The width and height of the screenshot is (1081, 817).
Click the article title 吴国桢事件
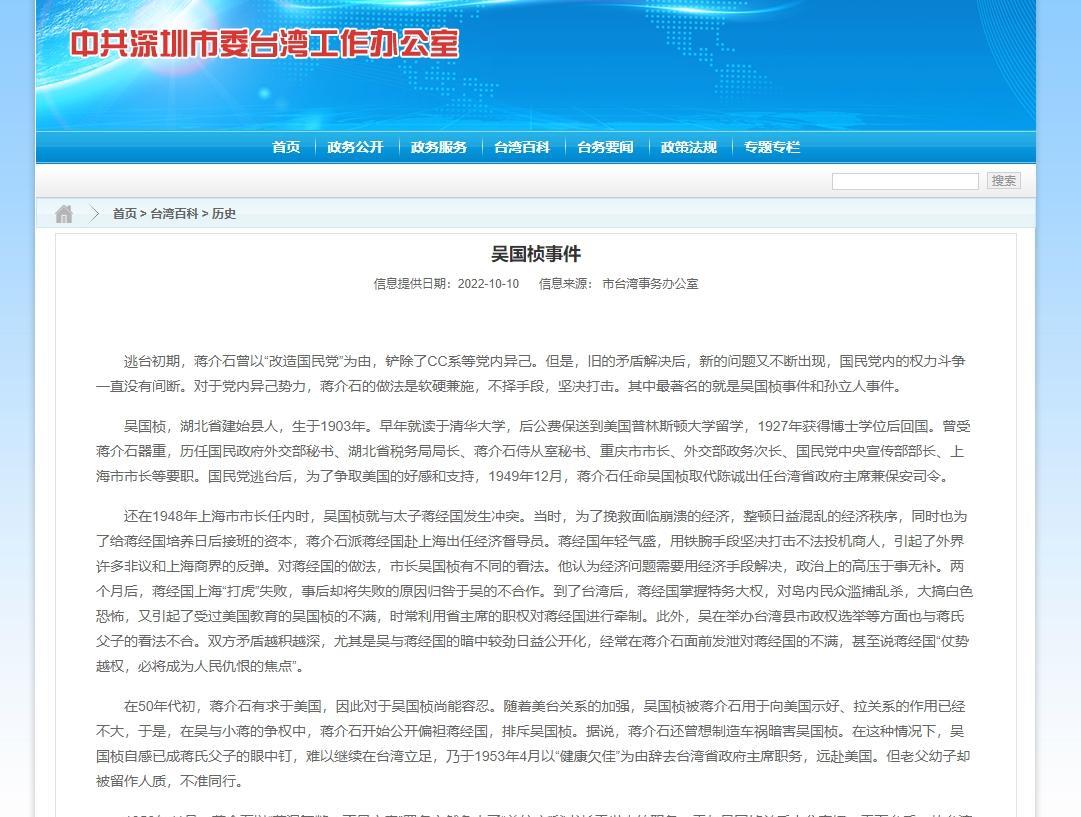pyautogui.click(x=536, y=254)
